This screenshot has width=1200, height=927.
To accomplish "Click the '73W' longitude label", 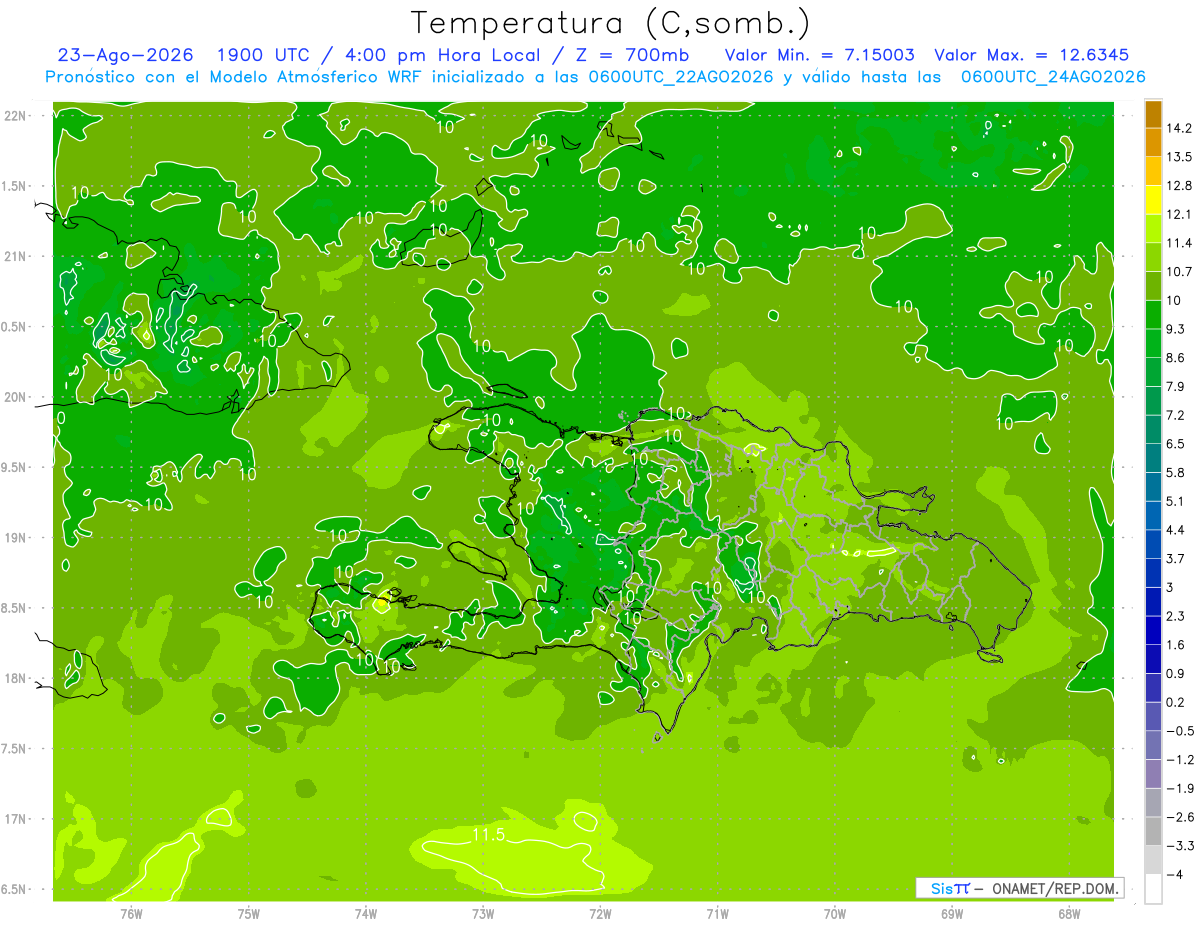I will (483, 914).
